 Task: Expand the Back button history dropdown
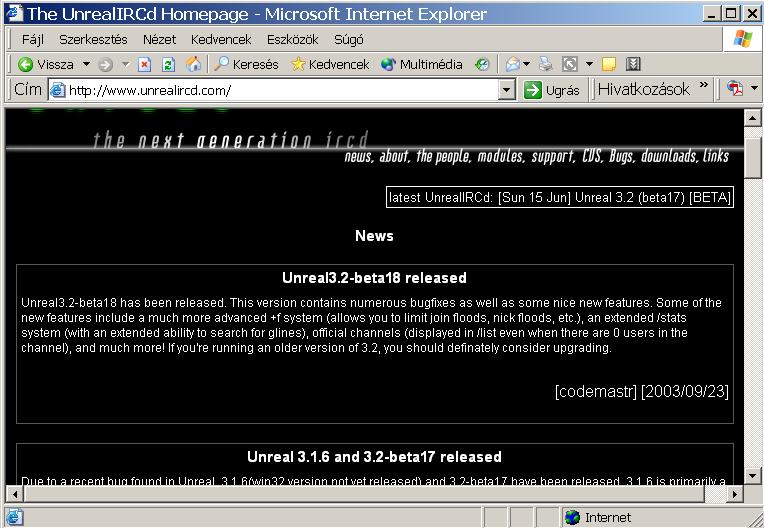pyautogui.click(x=86, y=64)
